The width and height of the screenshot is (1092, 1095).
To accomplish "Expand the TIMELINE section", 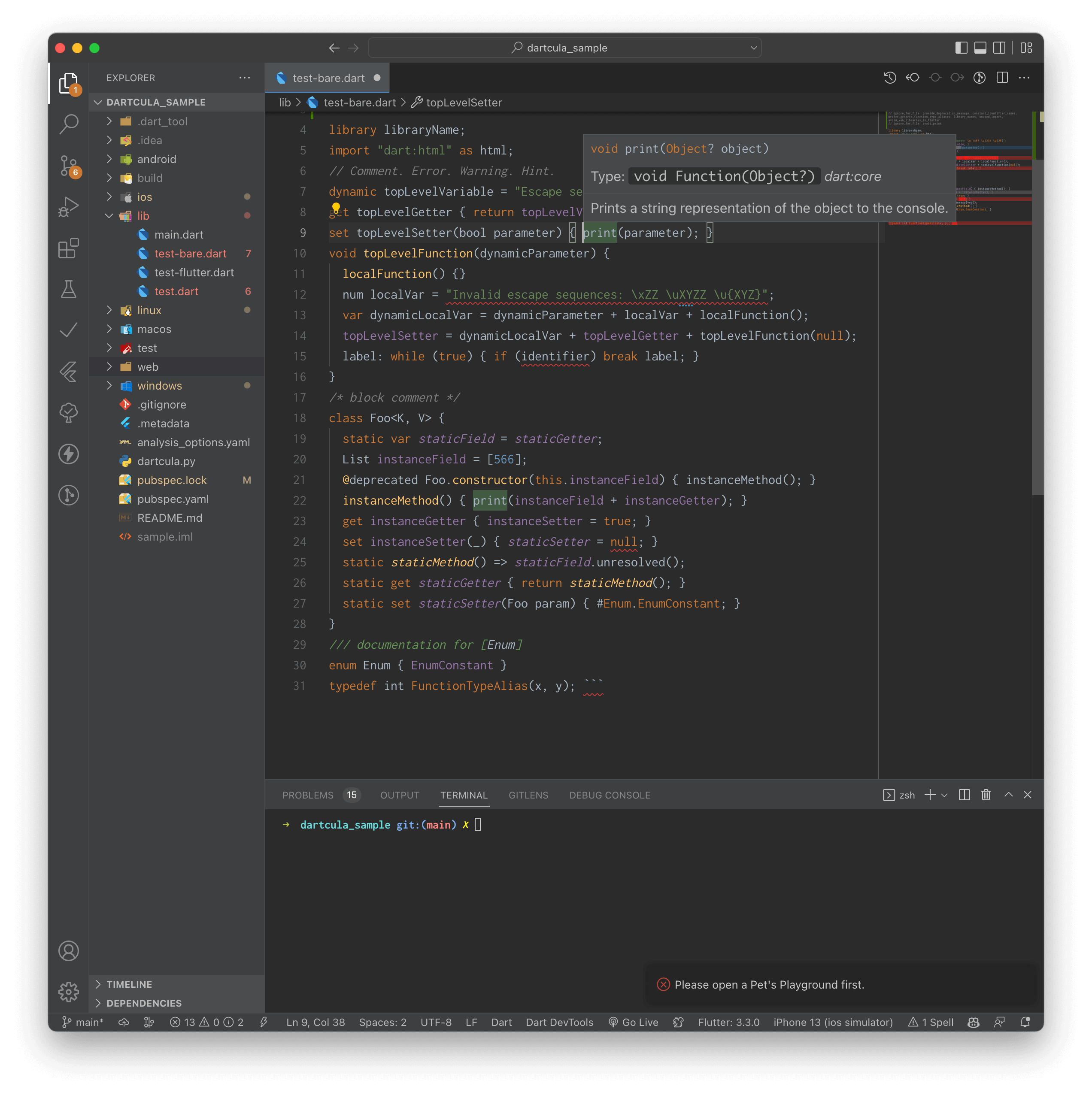I will click(x=129, y=984).
